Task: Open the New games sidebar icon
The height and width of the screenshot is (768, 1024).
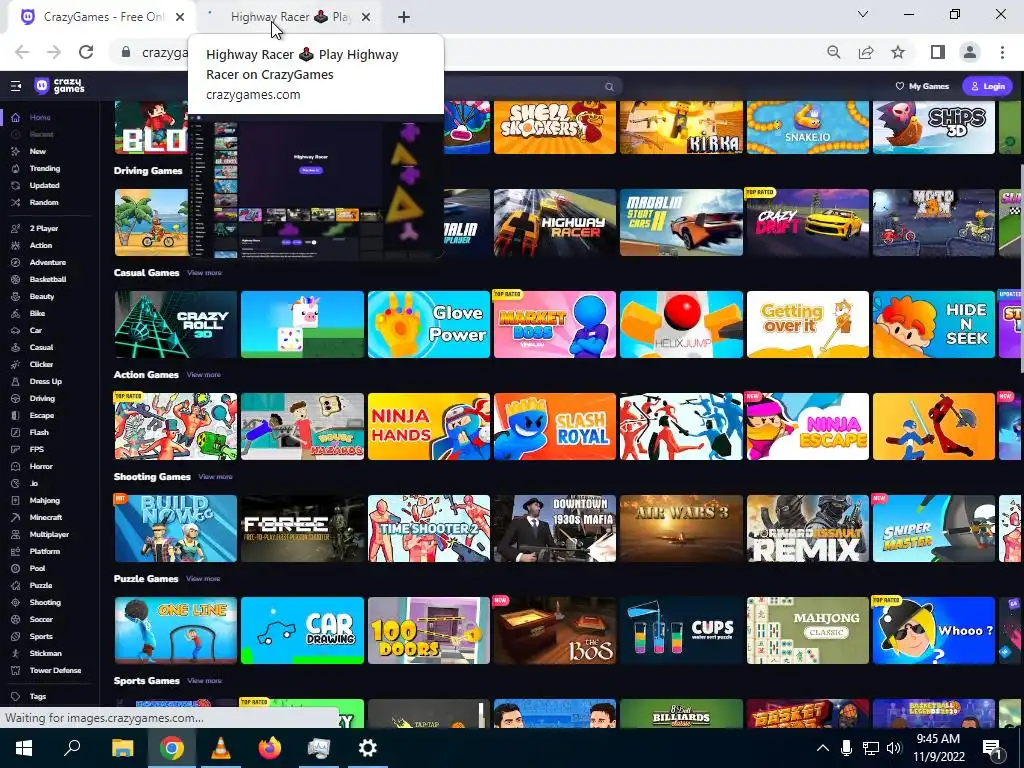Action: point(16,152)
